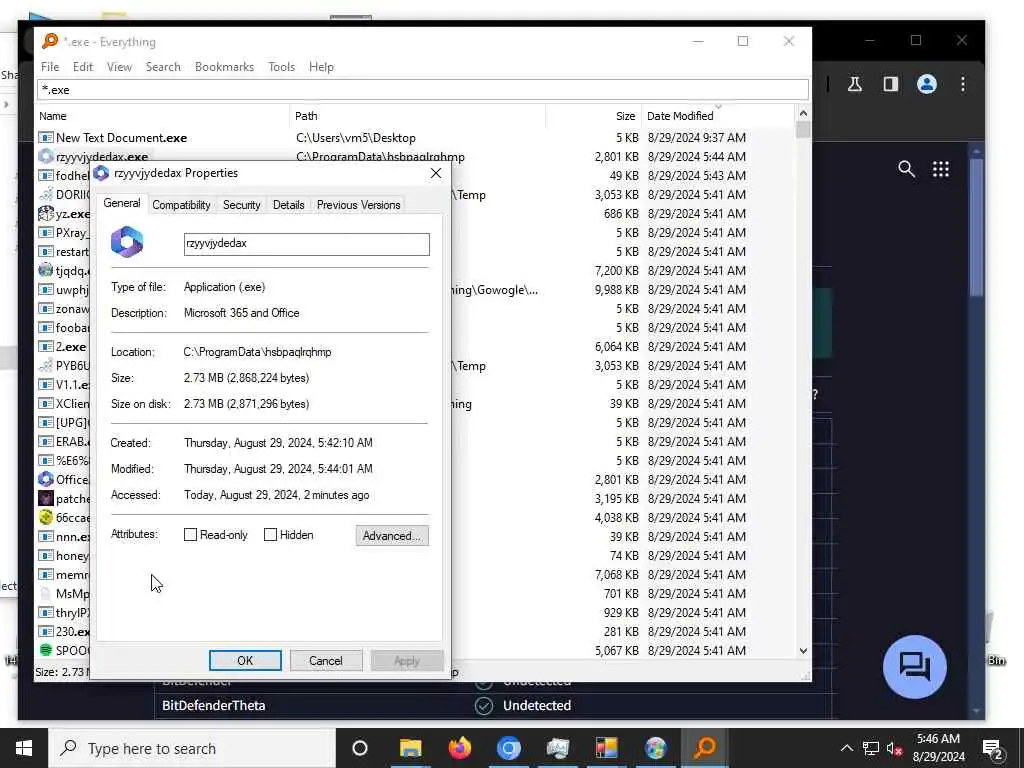The height and width of the screenshot is (768, 1024).
Task: Click the 66ccae file icon
Action: click(x=46, y=517)
